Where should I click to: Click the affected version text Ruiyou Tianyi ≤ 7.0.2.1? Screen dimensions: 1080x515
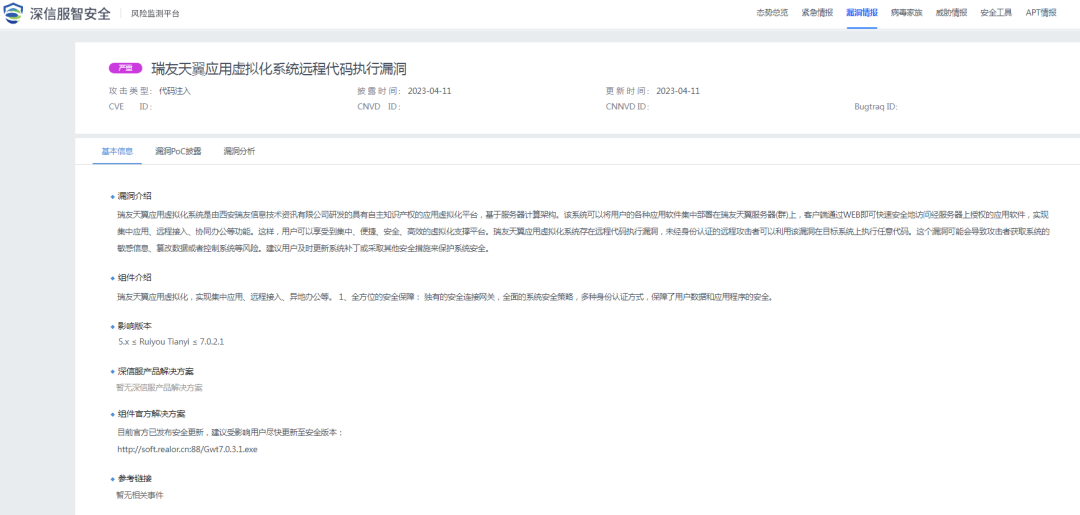pyautogui.click(x=172, y=341)
